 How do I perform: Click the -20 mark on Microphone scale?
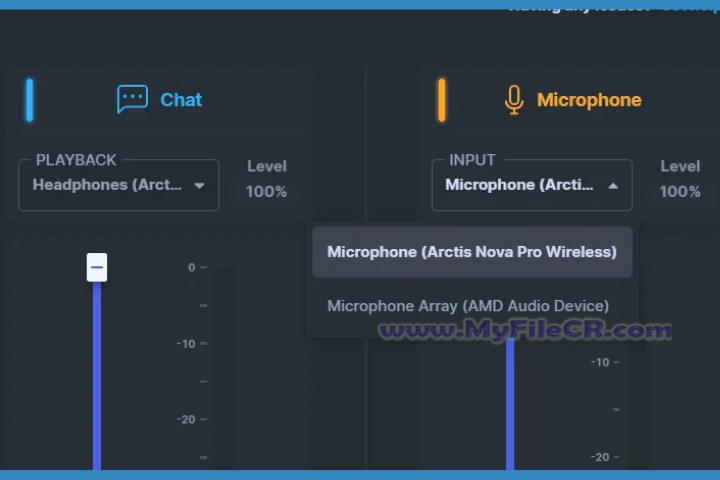click(x=600, y=457)
